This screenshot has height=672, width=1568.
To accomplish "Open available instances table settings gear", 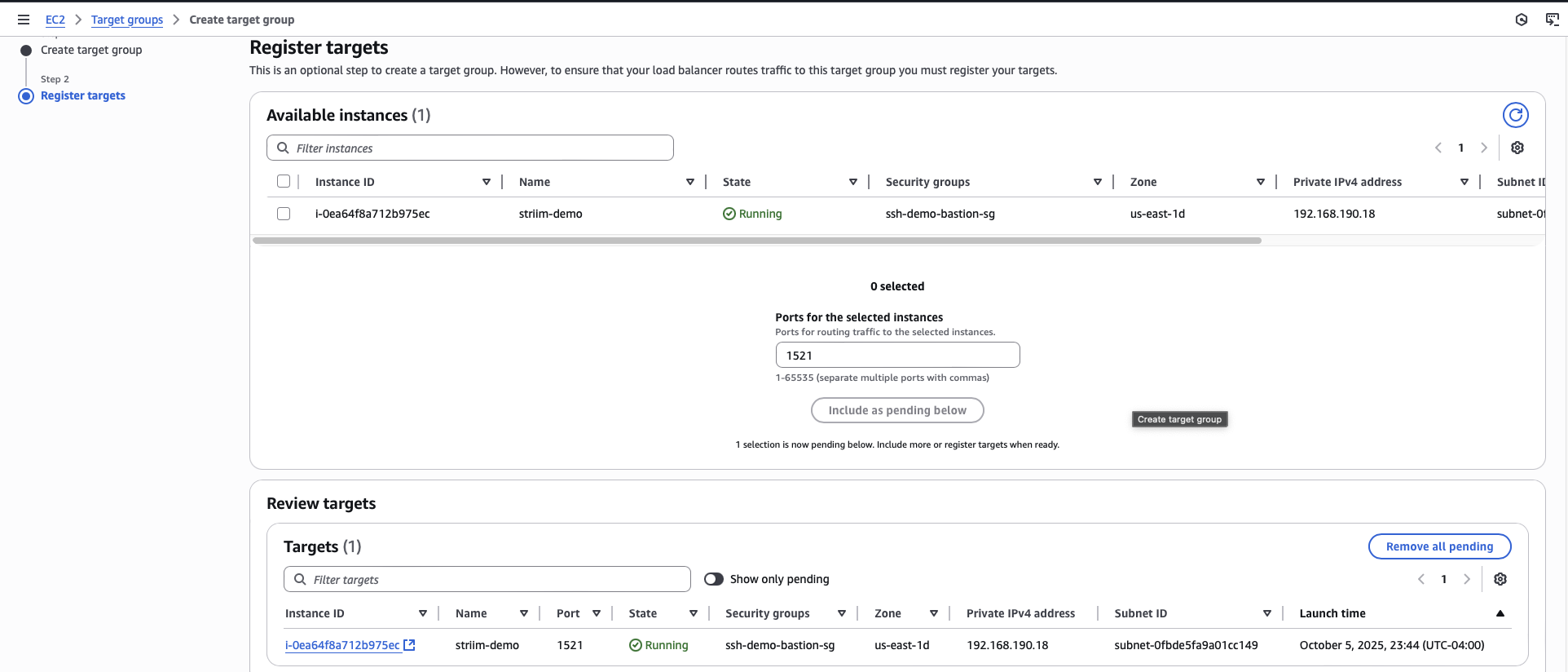I will 1517,148.
